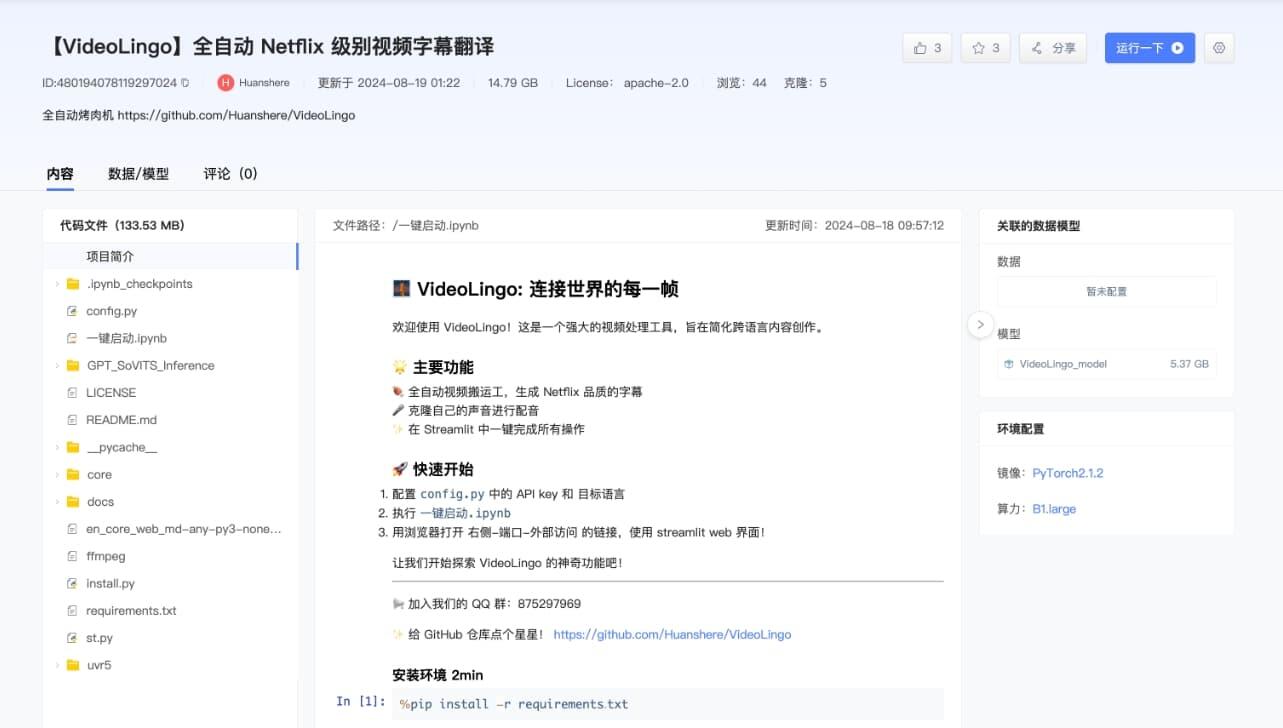Click the uvr5 folder icon
This screenshot has height=728, width=1283.
pos(74,664)
